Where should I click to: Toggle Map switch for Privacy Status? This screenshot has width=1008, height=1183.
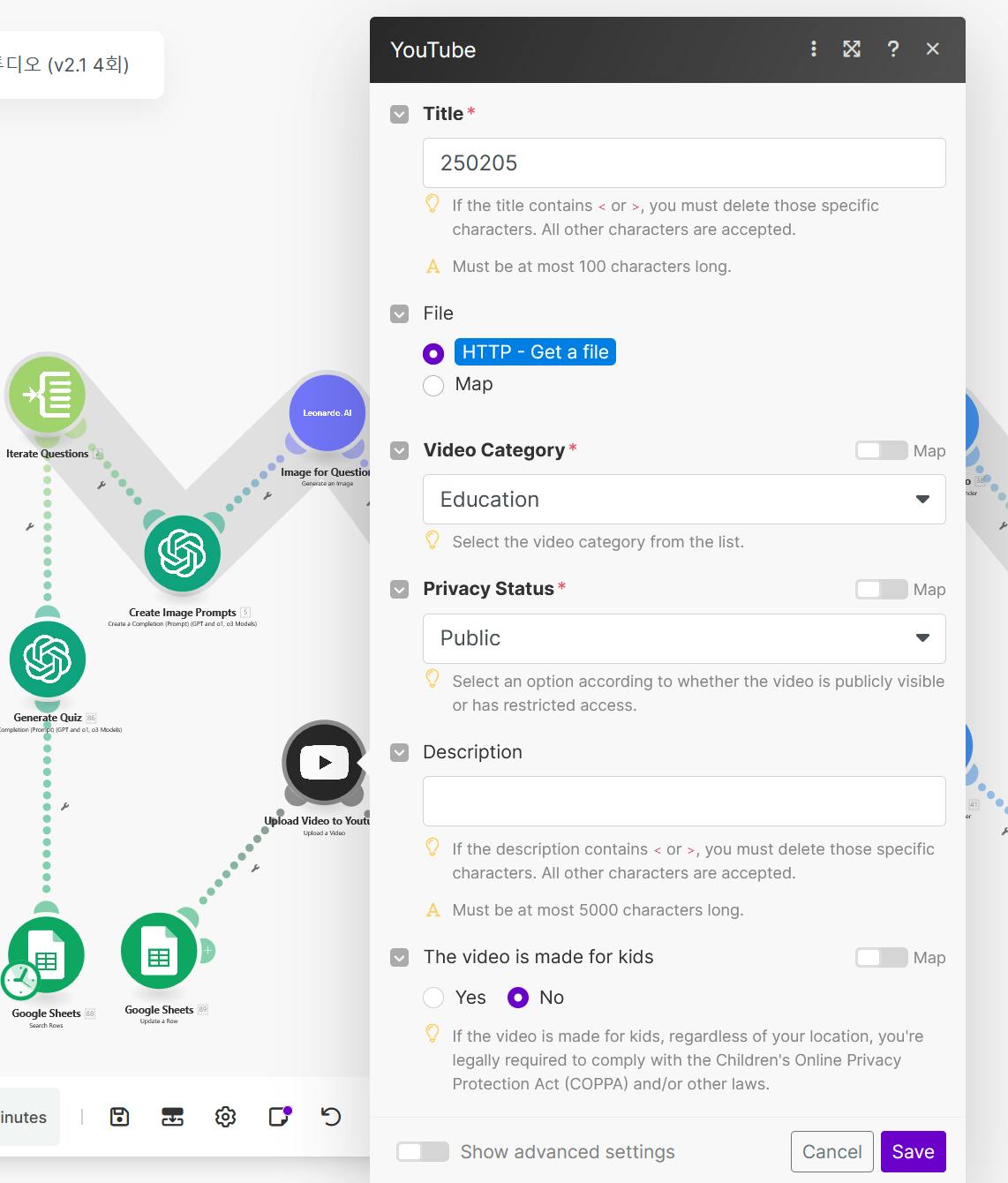click(881, 589)
